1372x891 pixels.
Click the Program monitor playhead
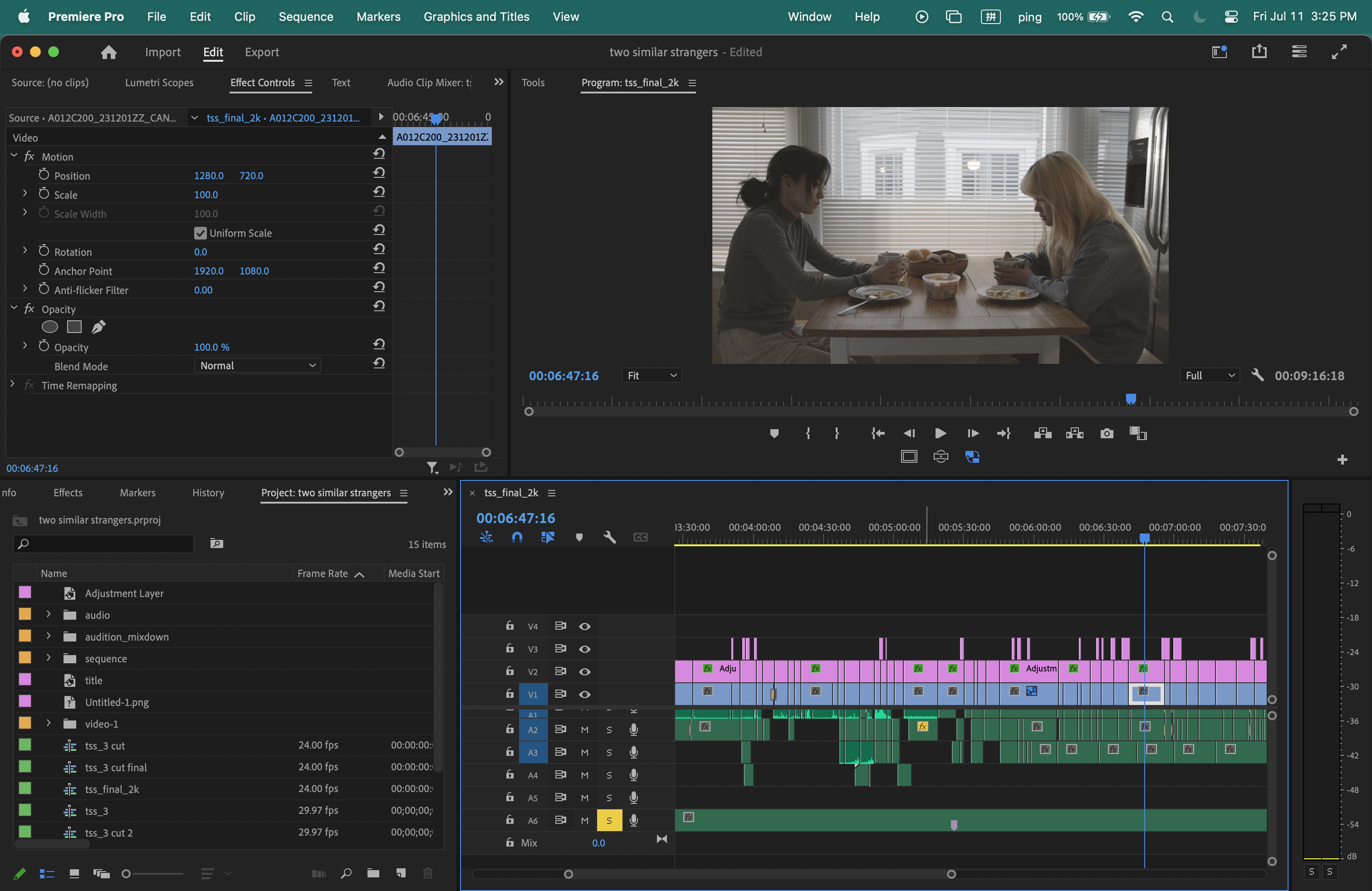pyautogui.click(x=1131, y=399)
